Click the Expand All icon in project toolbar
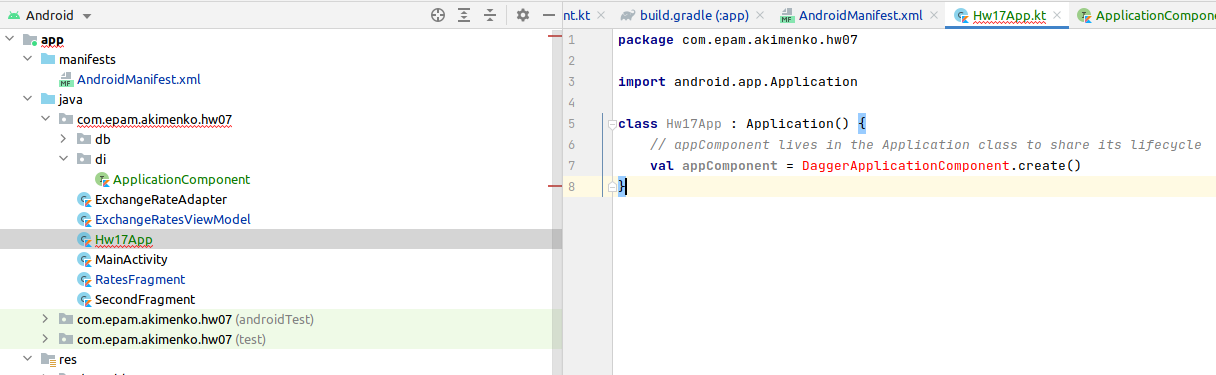 pyautogui.click(x=464, y=15)
